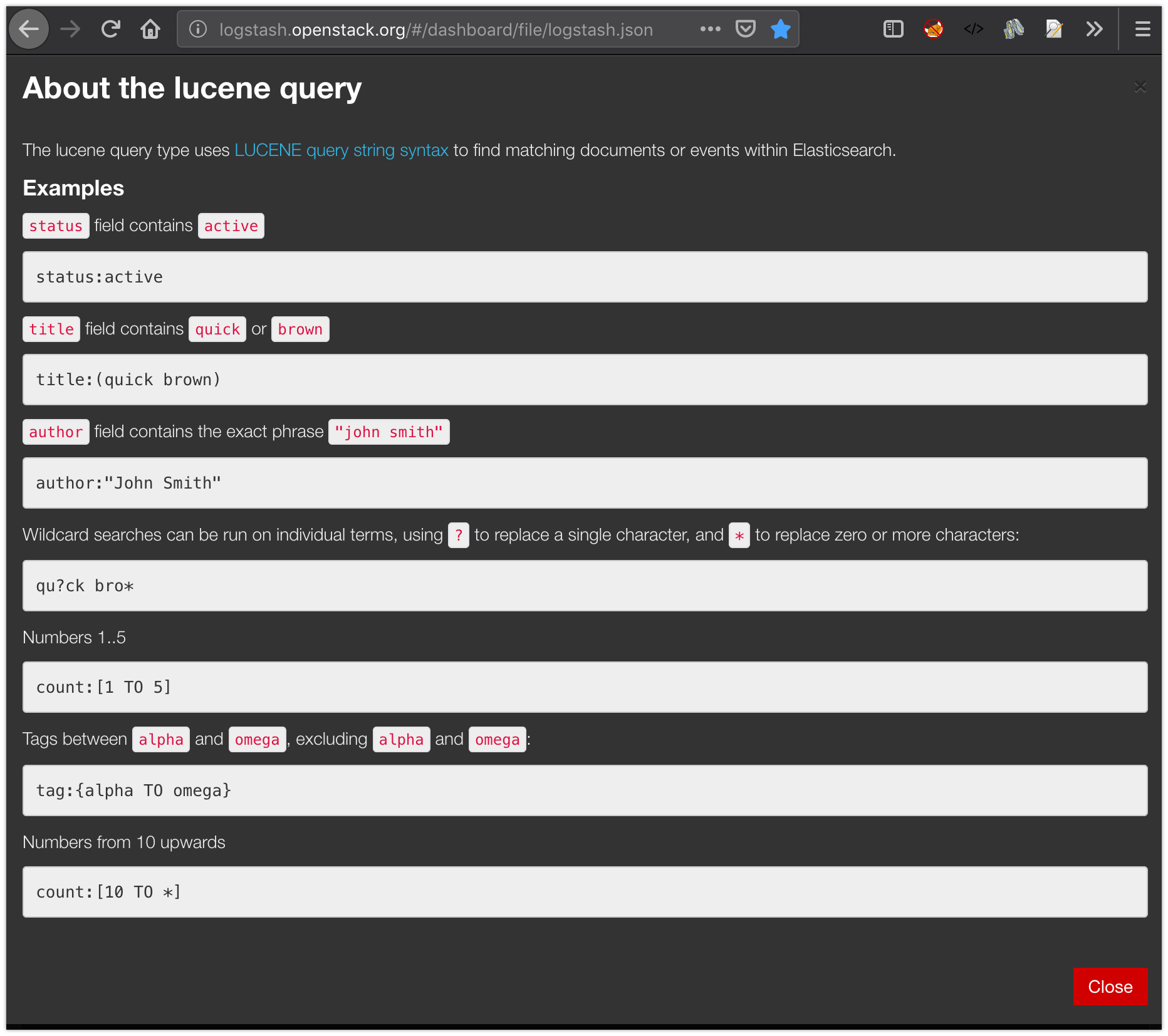The width and height of the screenshot is (1168, 1036).
Task: Click the tag:{alpha TO omega} example
Action: (585, 790)
